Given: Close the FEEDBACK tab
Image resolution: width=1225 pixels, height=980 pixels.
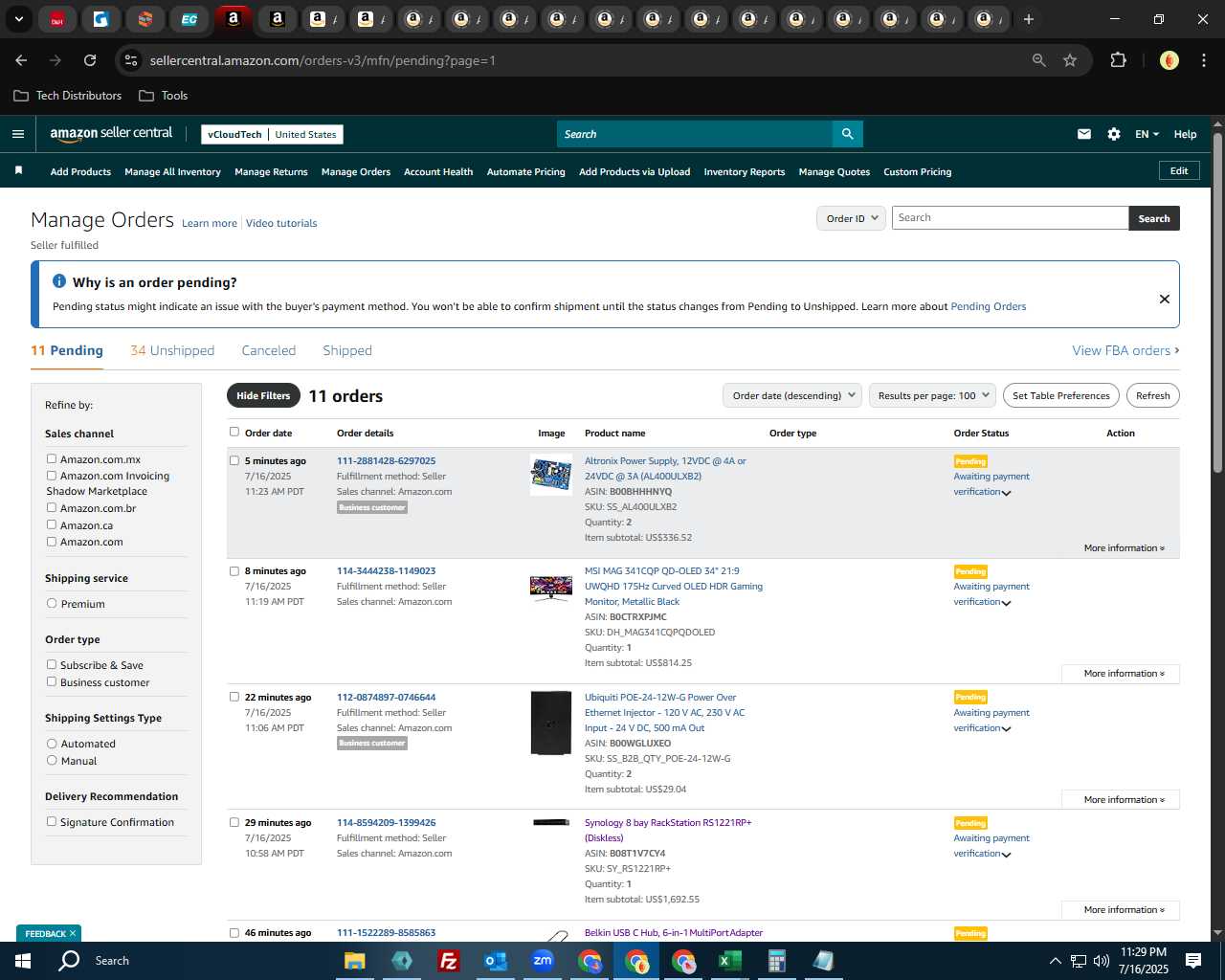Looking at the screenshot, I should (x=73, y=933).
